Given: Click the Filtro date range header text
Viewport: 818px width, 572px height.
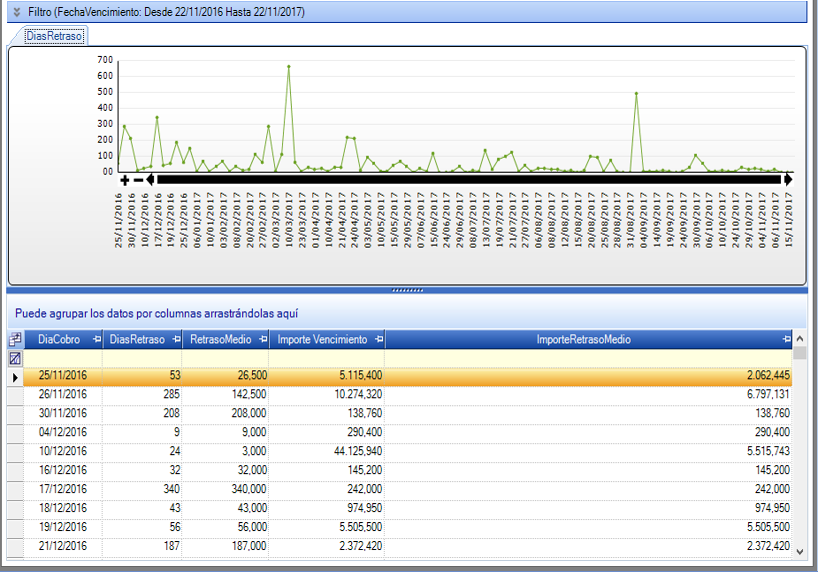Looking at the screenshot, I should tap(166, 11).
